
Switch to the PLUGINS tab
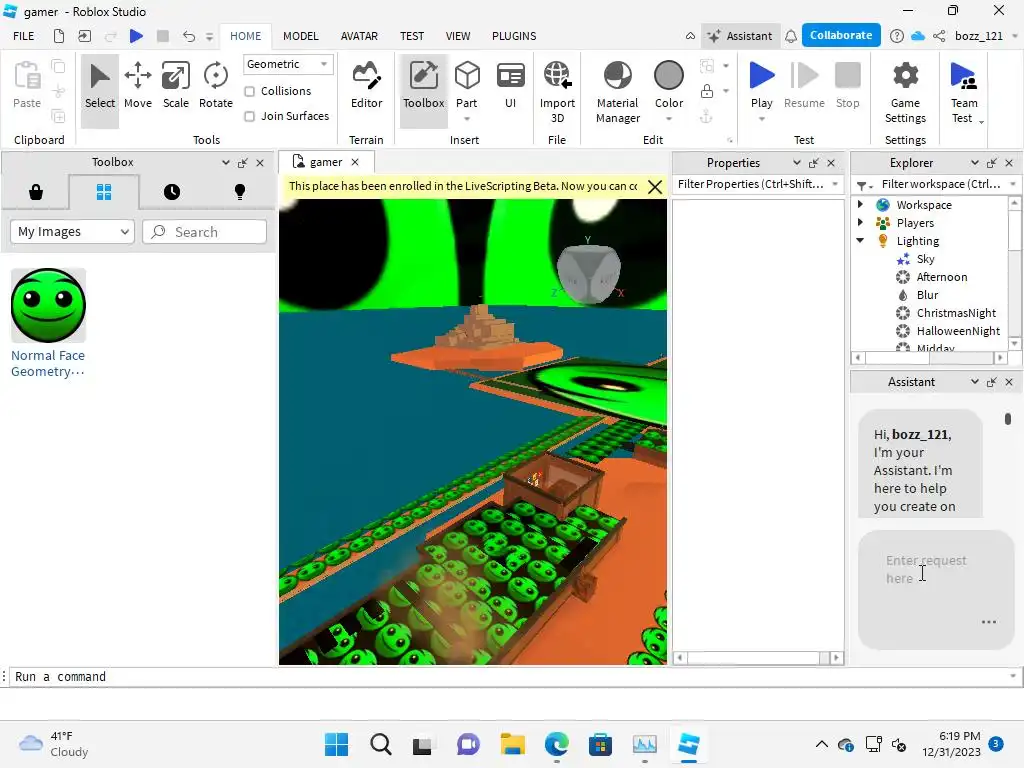(x=514, y=36)
